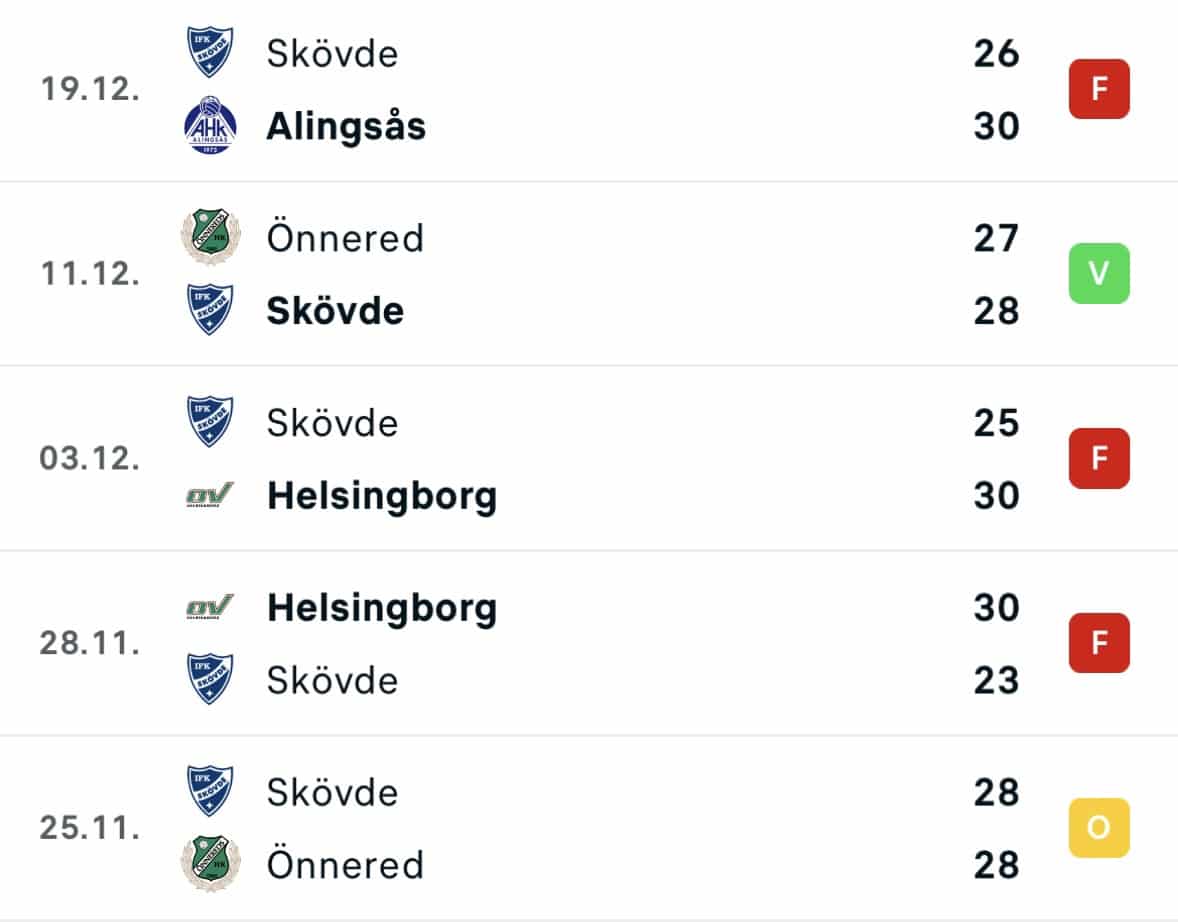Click Helsingborg OV logo in 03.12. match
The image size is (1178, 922).
click(210, 495)
